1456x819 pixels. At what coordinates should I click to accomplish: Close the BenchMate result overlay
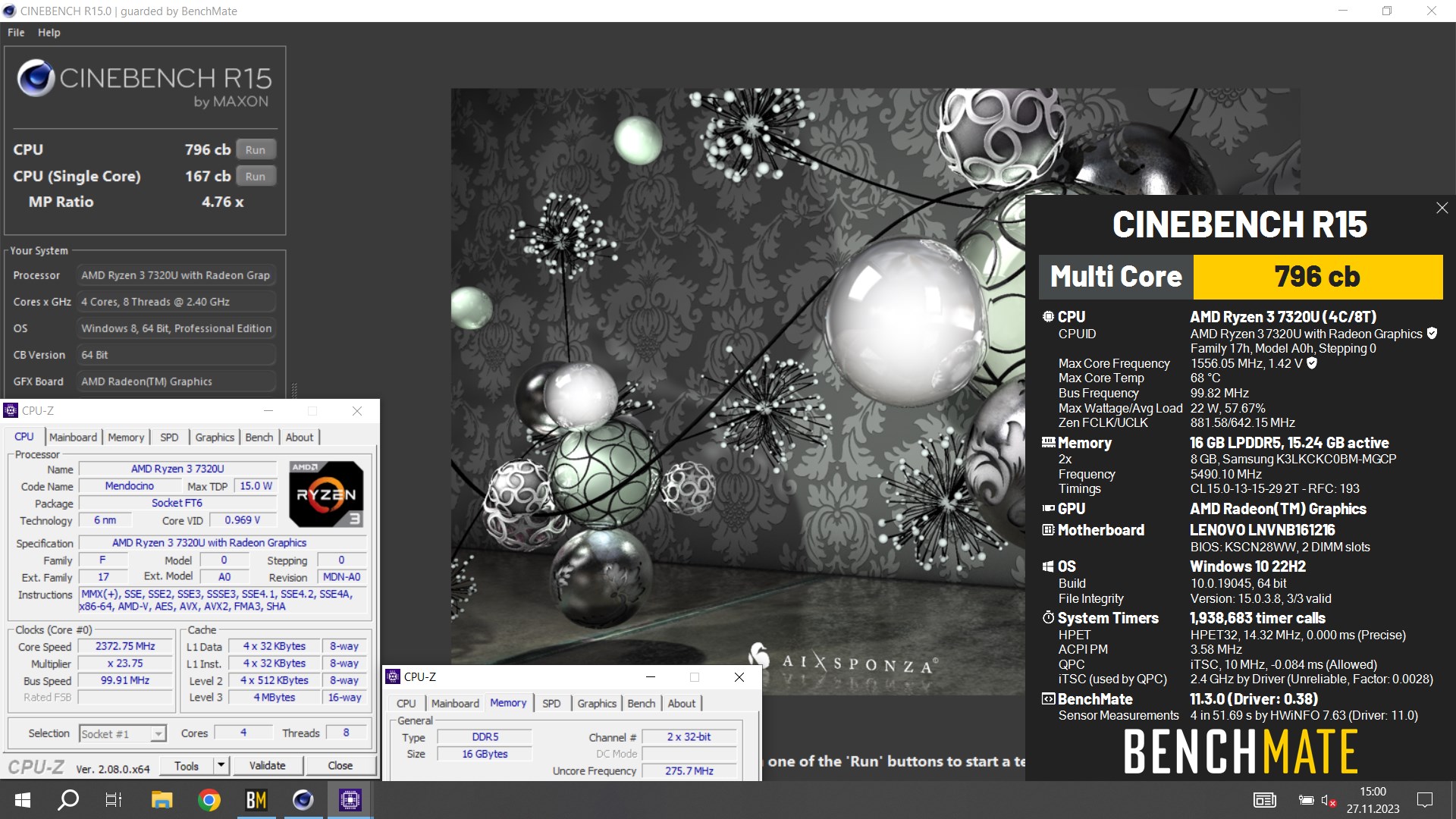point(1442,208)
